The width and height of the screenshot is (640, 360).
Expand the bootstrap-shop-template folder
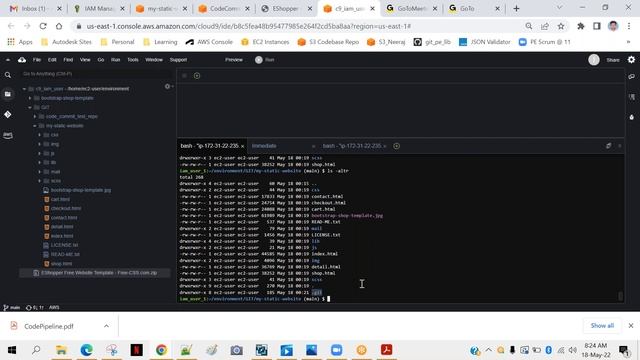click(30, 98)
